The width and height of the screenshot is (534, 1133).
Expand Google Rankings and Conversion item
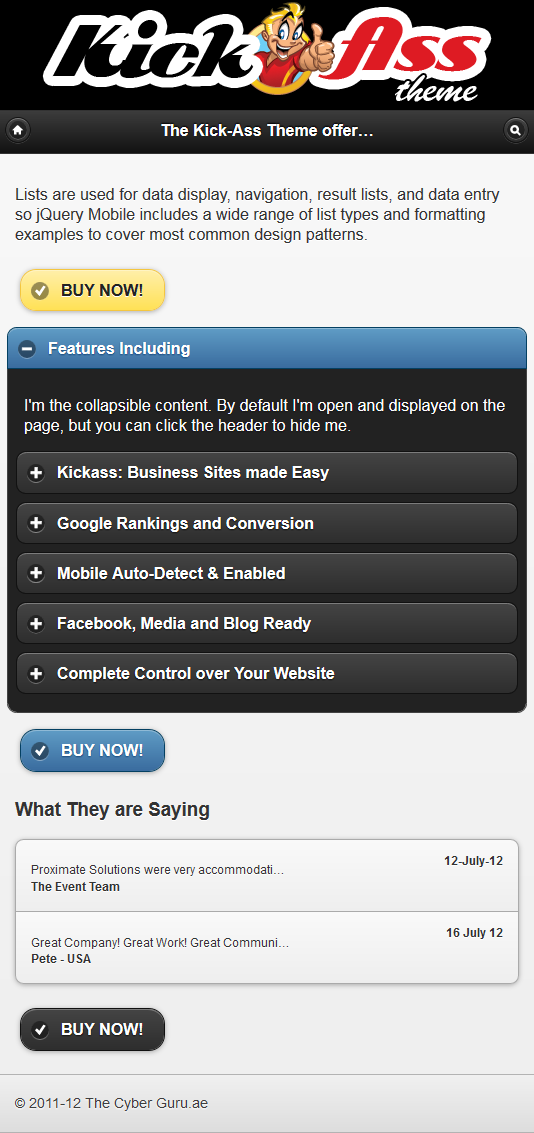[267, 523]
